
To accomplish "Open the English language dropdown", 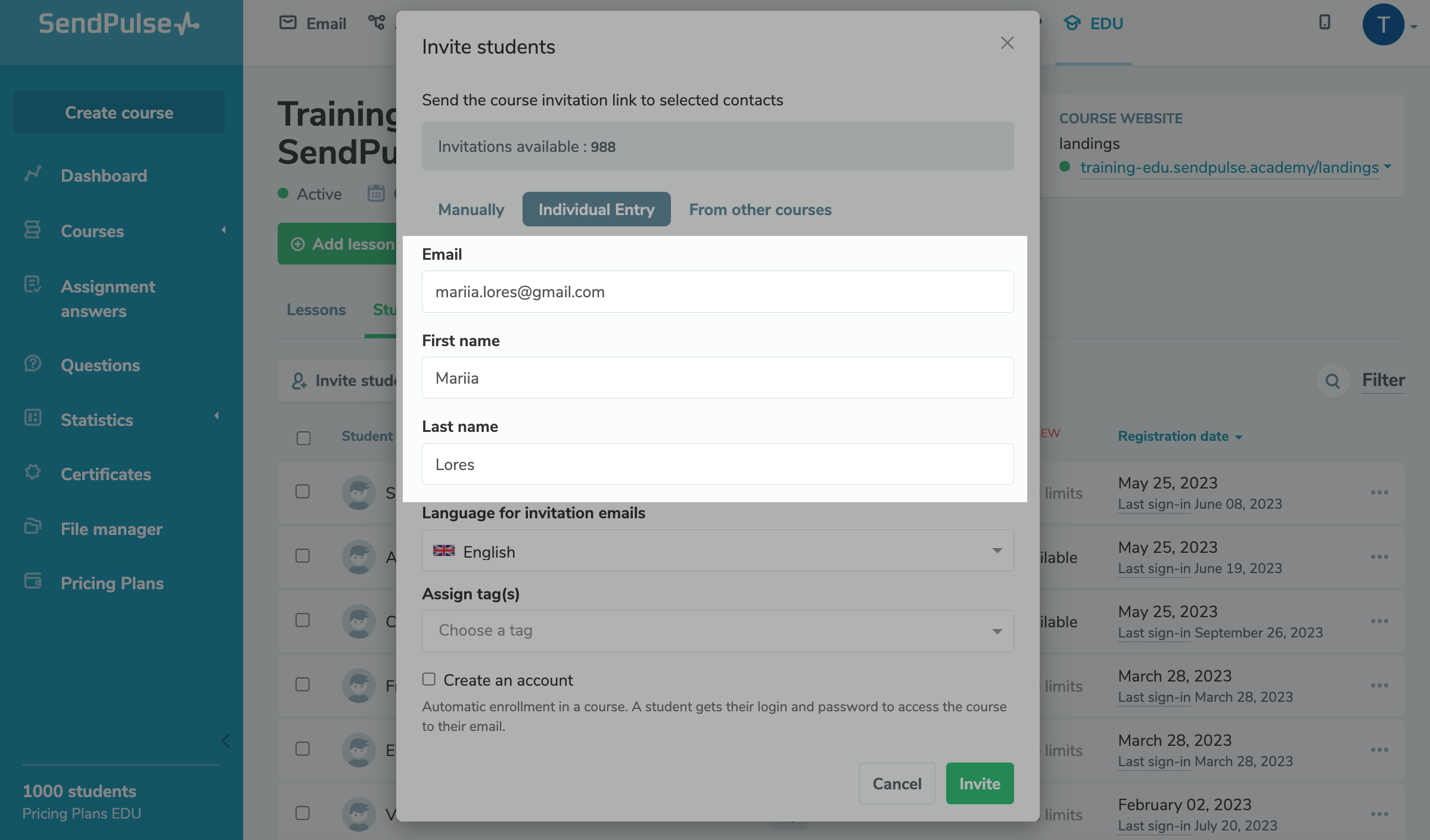I will (x=717, y=551).
